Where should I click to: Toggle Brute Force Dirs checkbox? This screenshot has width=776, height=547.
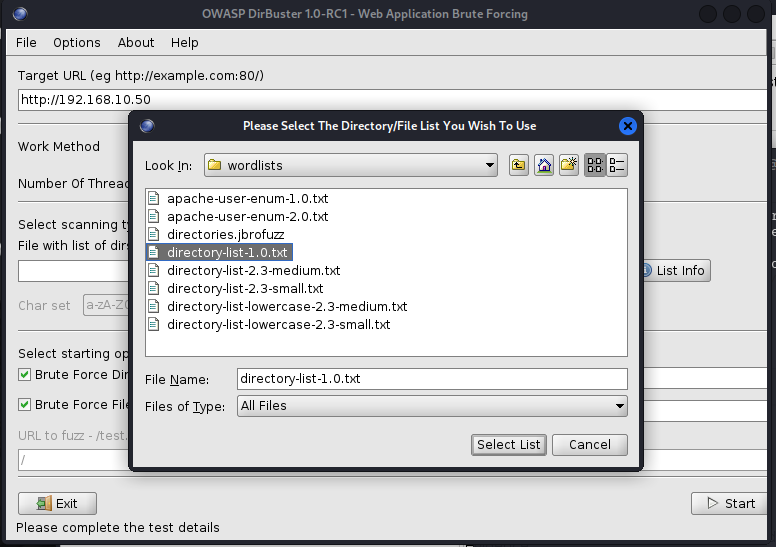pos(24,375)
